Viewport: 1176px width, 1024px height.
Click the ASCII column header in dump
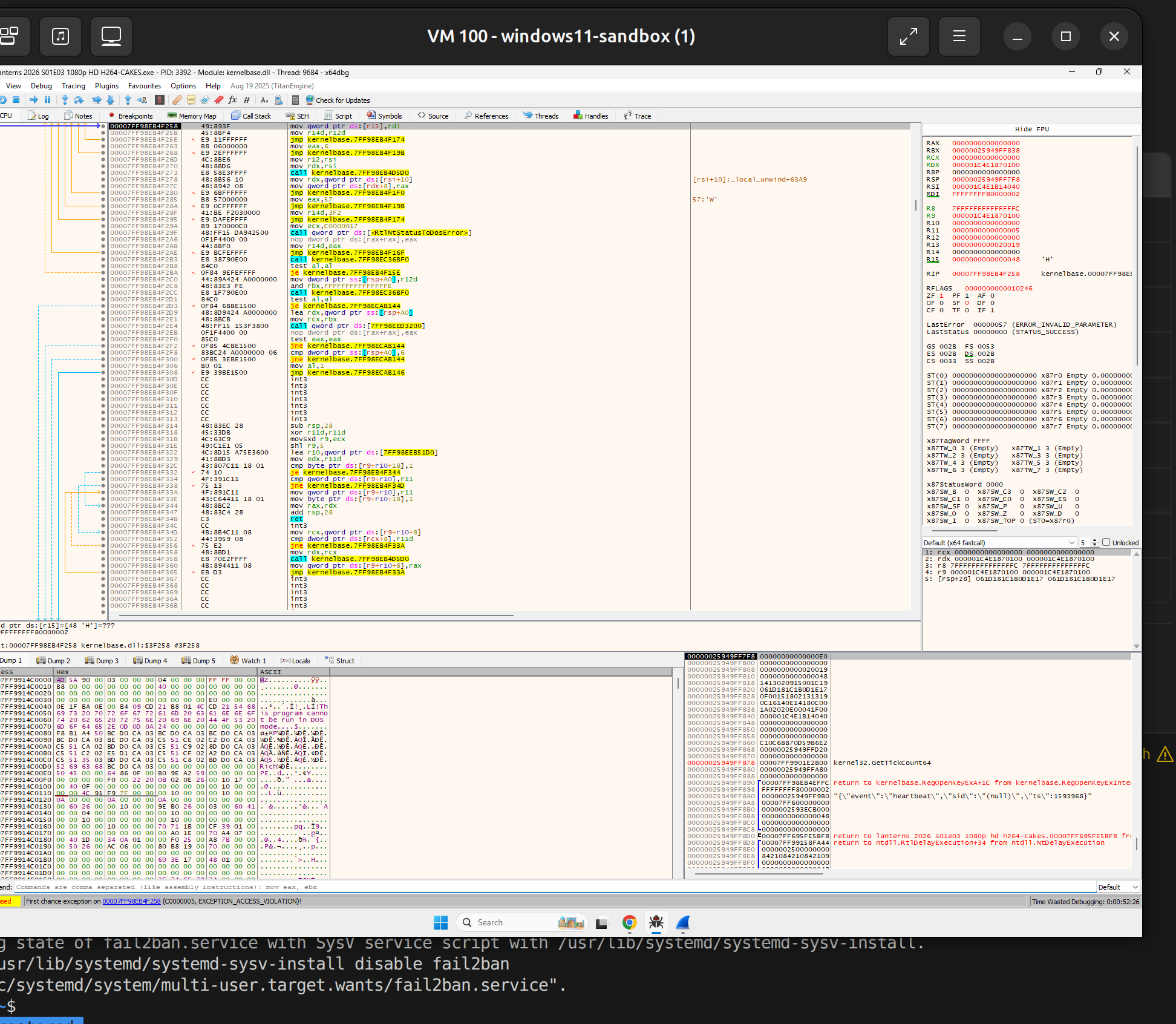point(293,672)
